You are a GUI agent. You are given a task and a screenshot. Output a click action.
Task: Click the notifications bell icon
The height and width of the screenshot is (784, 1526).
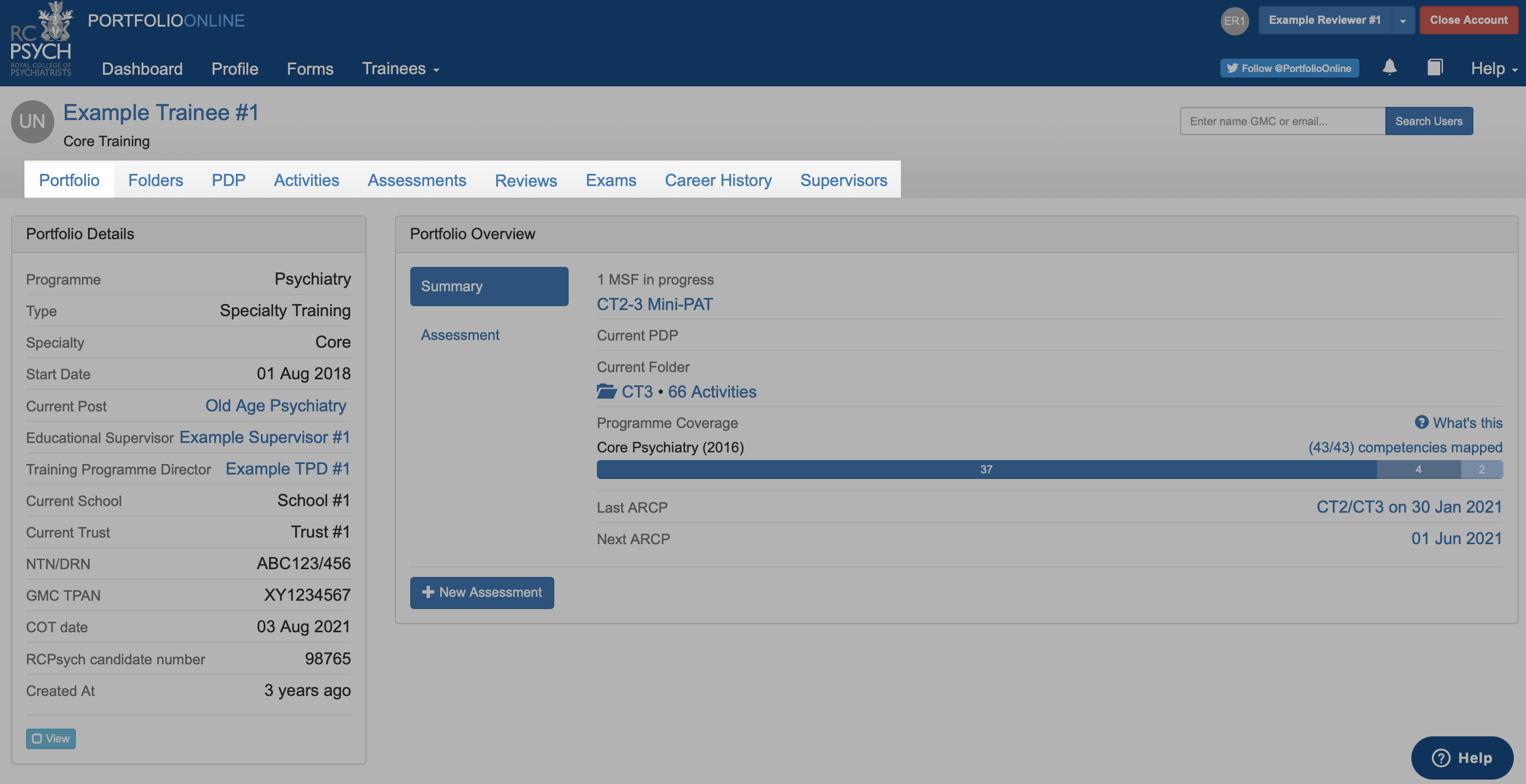[x=1389, y=68]
